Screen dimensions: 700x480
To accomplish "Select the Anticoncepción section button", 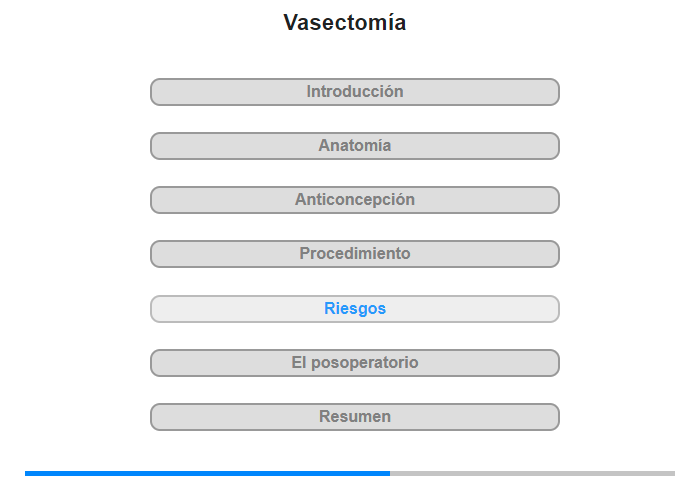I will pos(355,200).
